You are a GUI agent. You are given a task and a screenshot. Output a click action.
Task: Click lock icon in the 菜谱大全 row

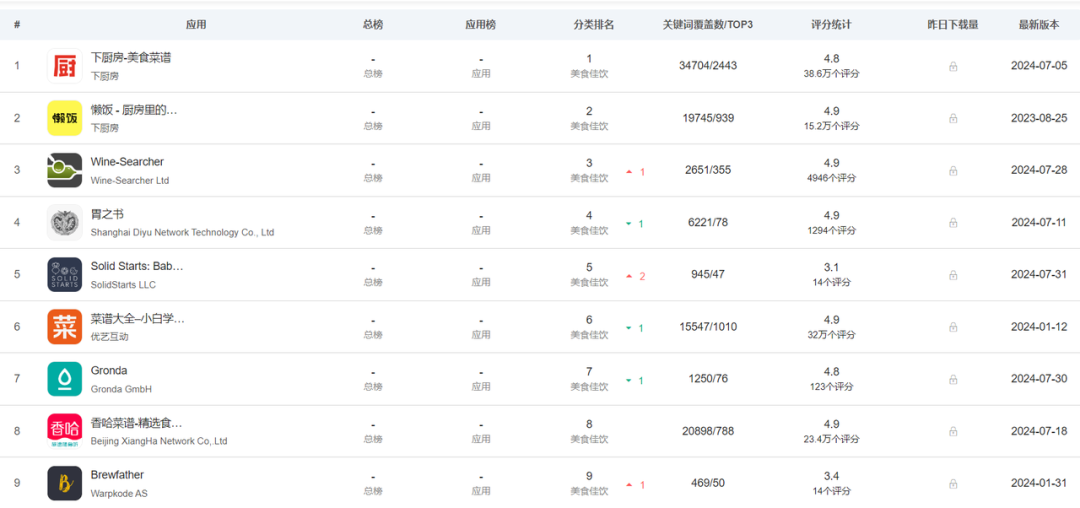tap(953, 327)
